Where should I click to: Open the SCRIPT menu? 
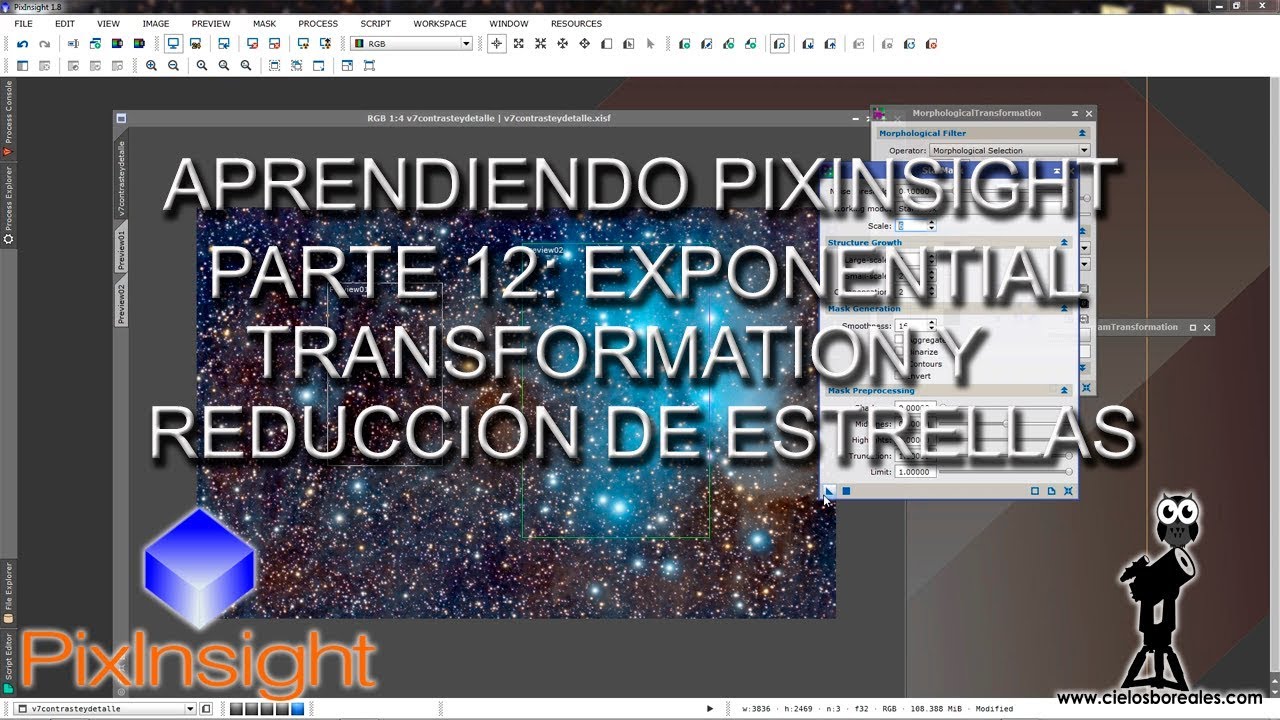coord(376,23)
